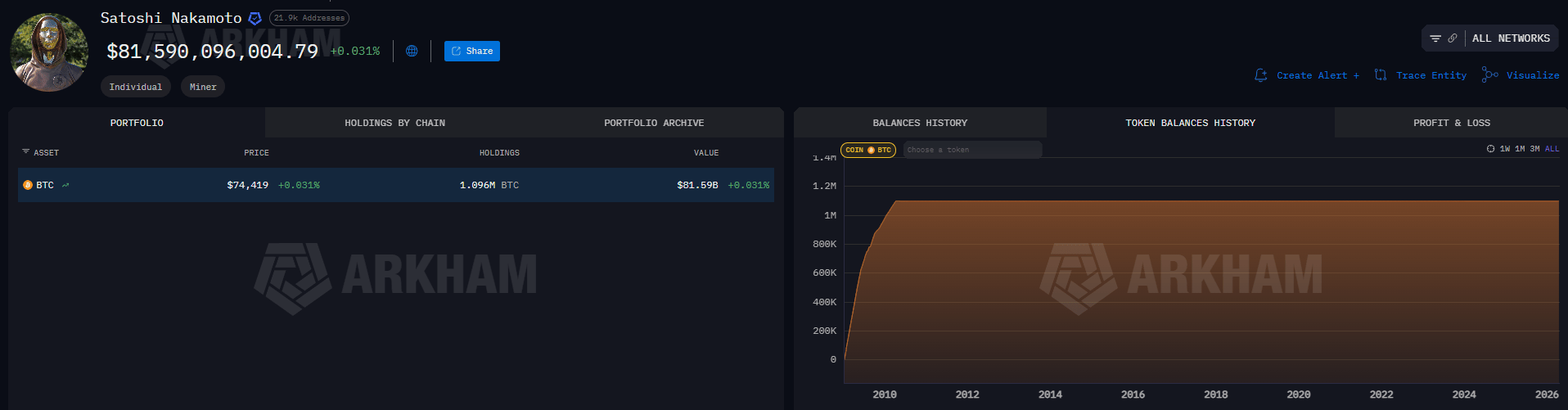Screen dimensions: 1568x410
Task: Click the Choose a token input field
Action: point(971,150)
